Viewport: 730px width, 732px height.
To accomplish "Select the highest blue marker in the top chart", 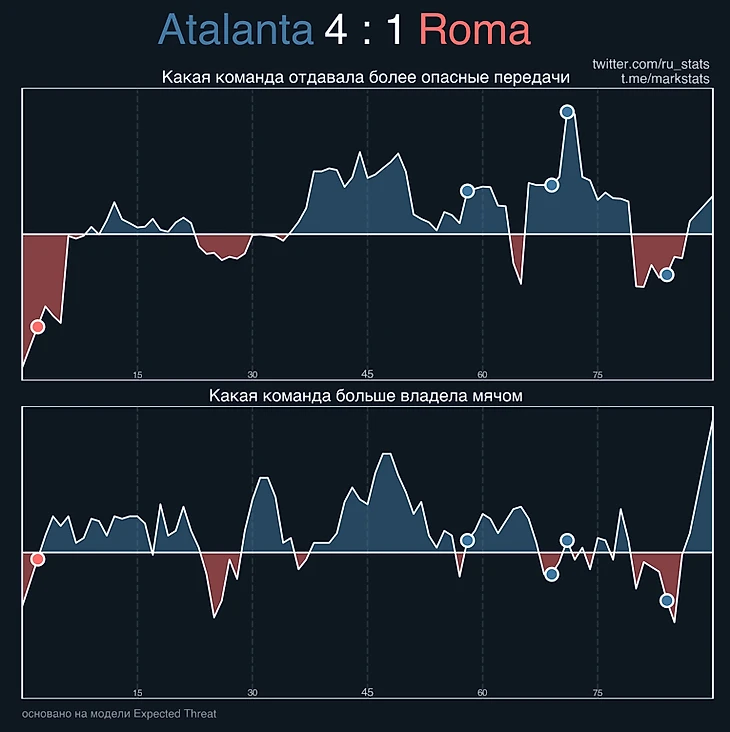I will point(567,112).
